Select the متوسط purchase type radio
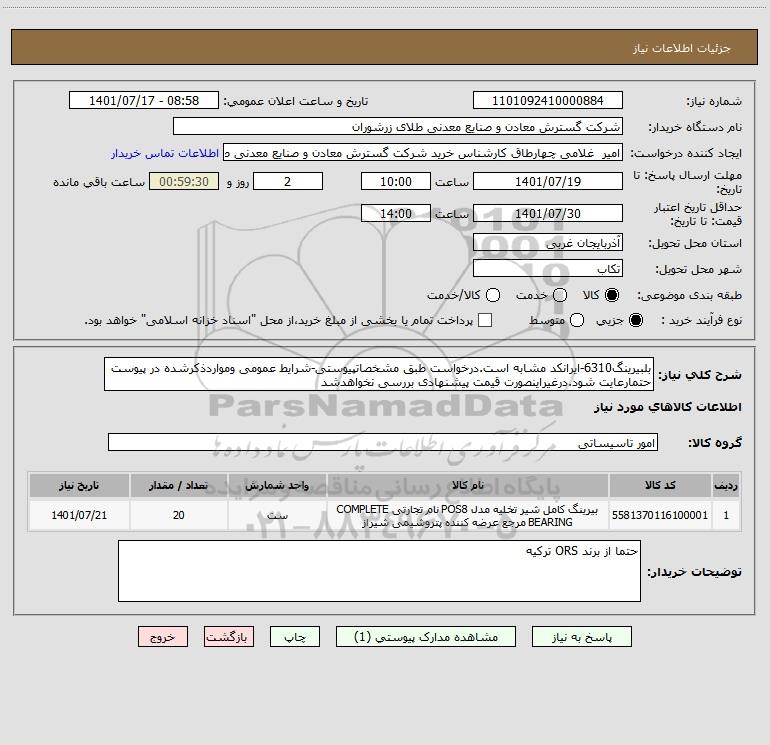This screenshot has height=745, width=770. click(x=577, y=320)
